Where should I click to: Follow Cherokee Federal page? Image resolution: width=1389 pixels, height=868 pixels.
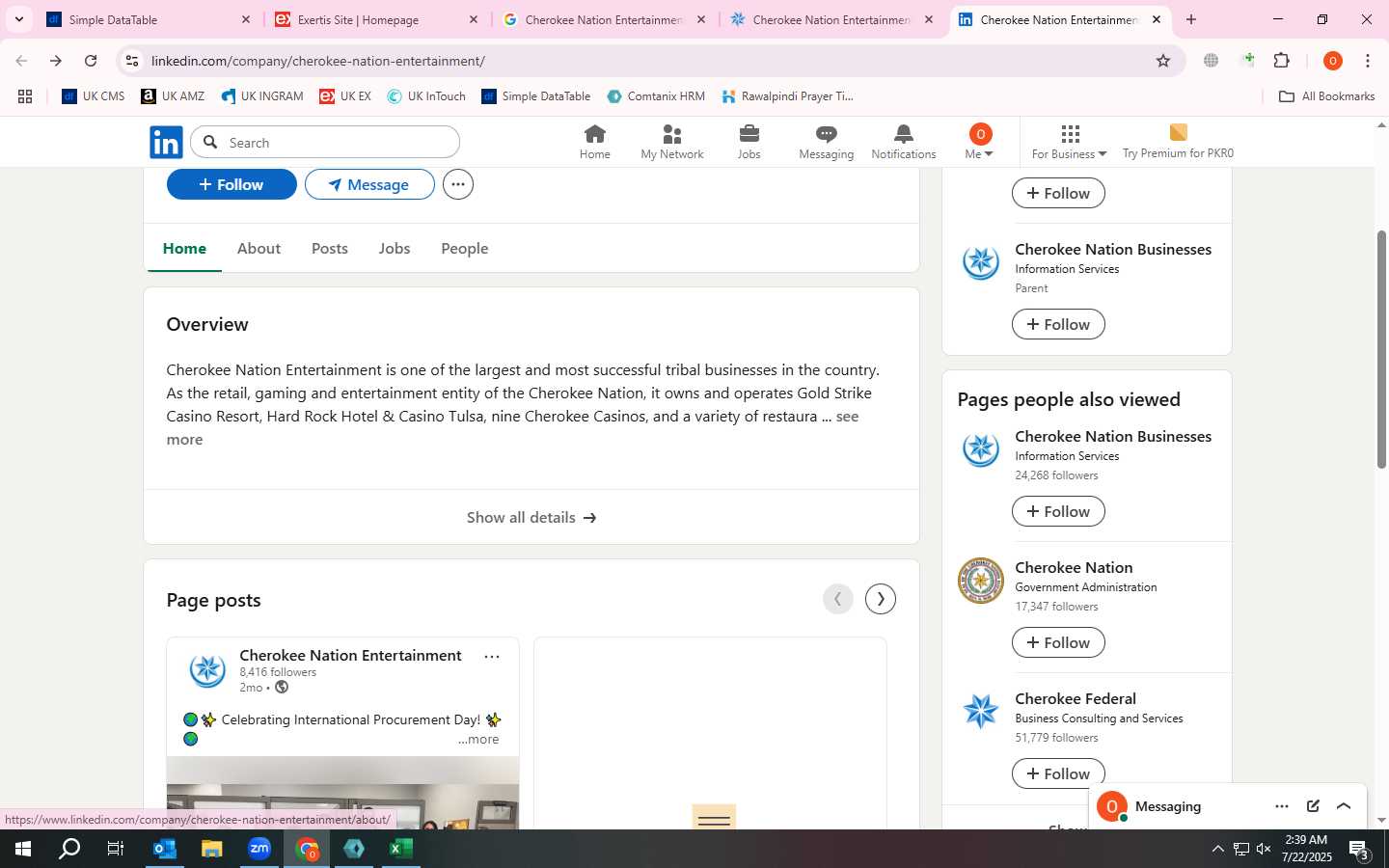click(x=1058, y=773)
